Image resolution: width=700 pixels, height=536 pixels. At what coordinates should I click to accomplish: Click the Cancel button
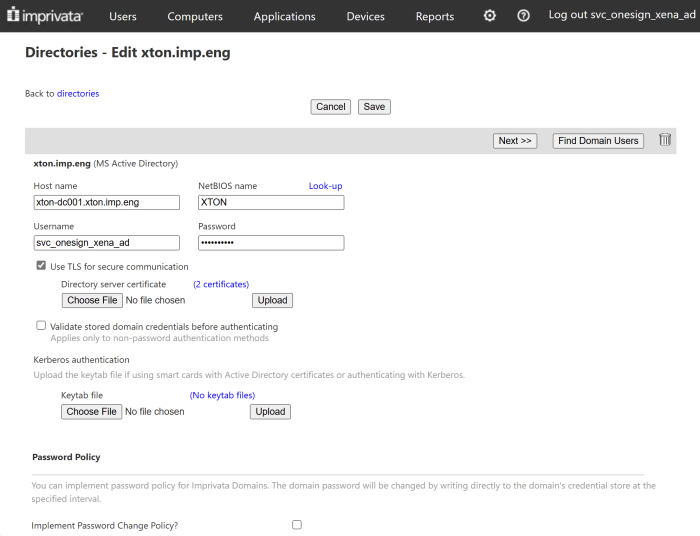pos(331,107)
